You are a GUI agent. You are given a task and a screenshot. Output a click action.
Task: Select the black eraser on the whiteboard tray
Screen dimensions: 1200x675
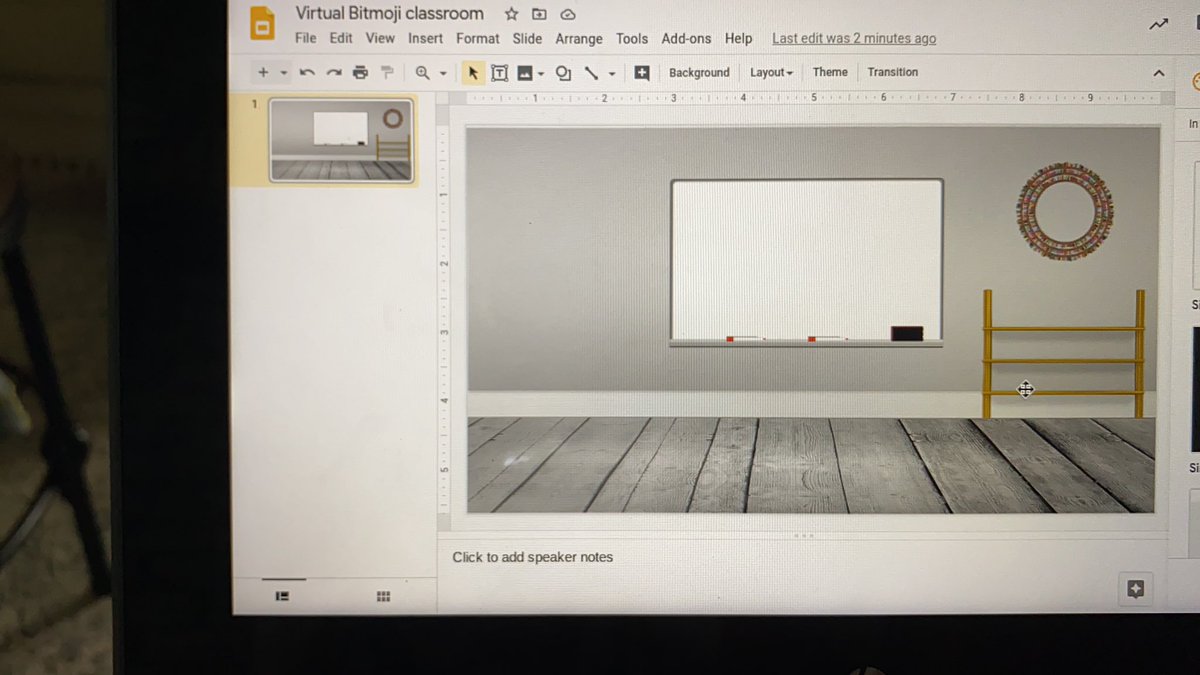(906, 333)
